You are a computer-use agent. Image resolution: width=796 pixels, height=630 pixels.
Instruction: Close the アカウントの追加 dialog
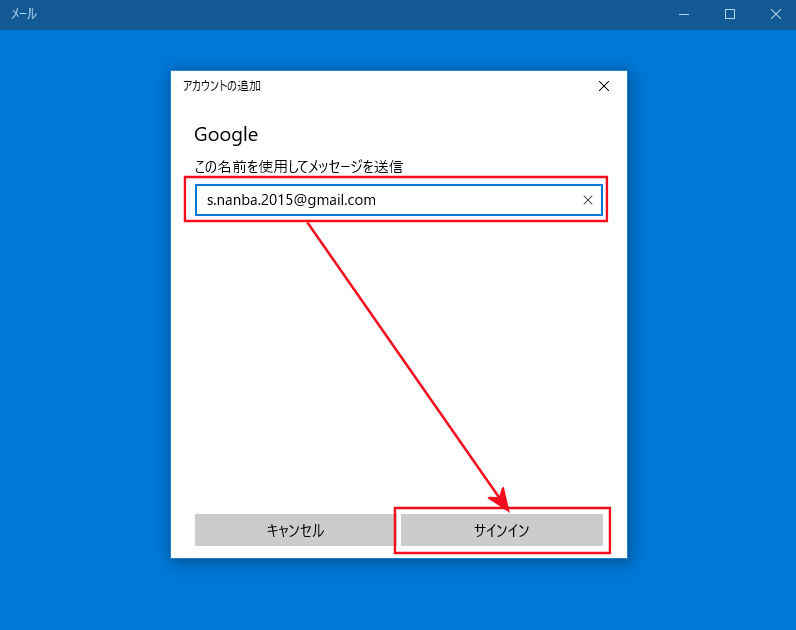click(604, 86)
